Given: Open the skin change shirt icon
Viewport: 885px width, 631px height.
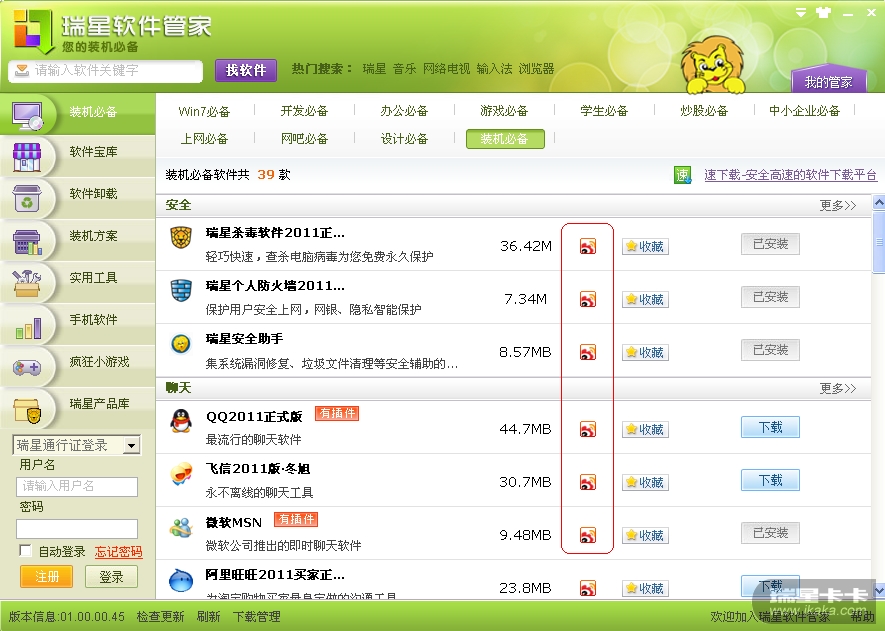Looking at the screenshot, I should click(823, 12).
